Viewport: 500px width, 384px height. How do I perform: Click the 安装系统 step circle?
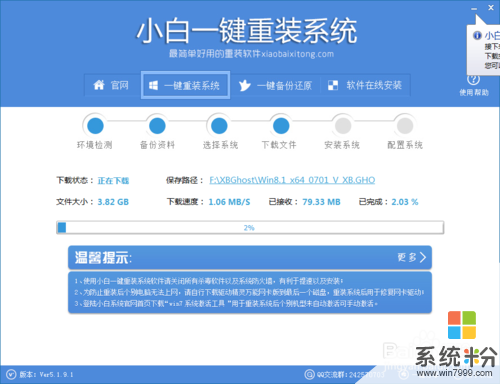coord(343,126)
